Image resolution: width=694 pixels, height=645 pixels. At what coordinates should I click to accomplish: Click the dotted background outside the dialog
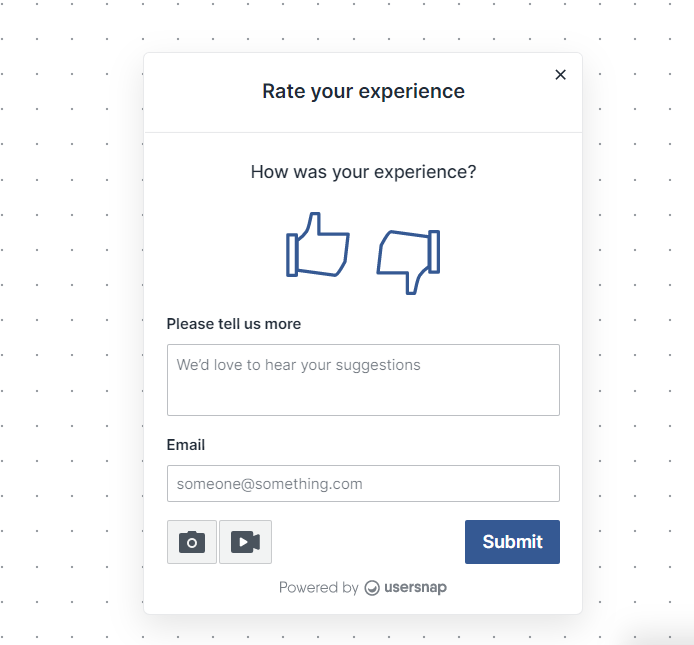click(71, 310)
